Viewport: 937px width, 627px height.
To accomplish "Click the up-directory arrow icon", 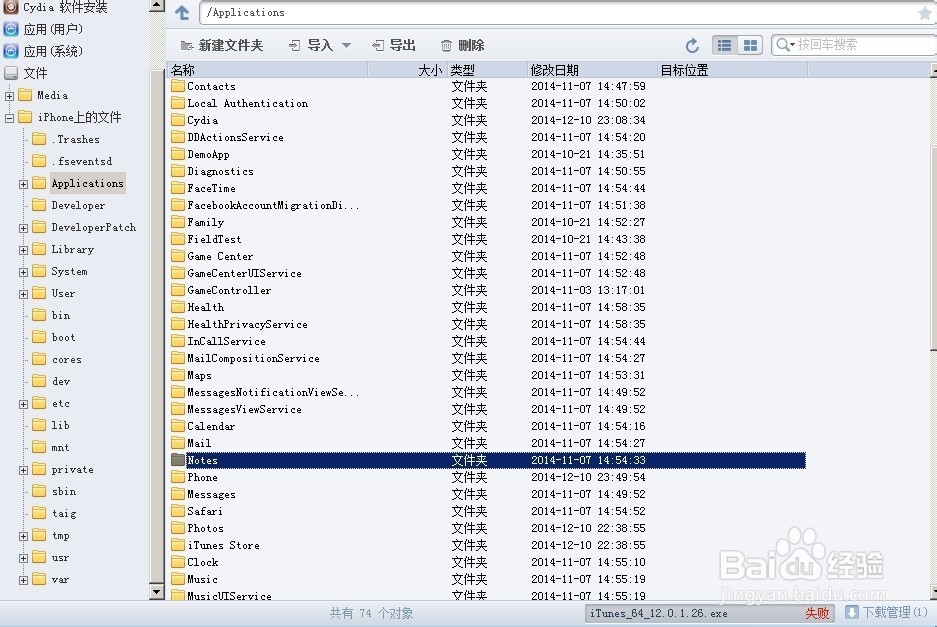I will 182,13.
